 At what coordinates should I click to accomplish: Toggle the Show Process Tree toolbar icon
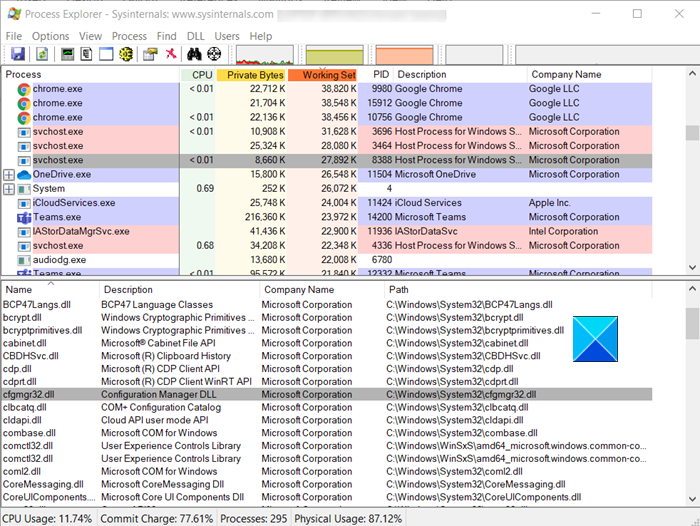coord(87,54)
